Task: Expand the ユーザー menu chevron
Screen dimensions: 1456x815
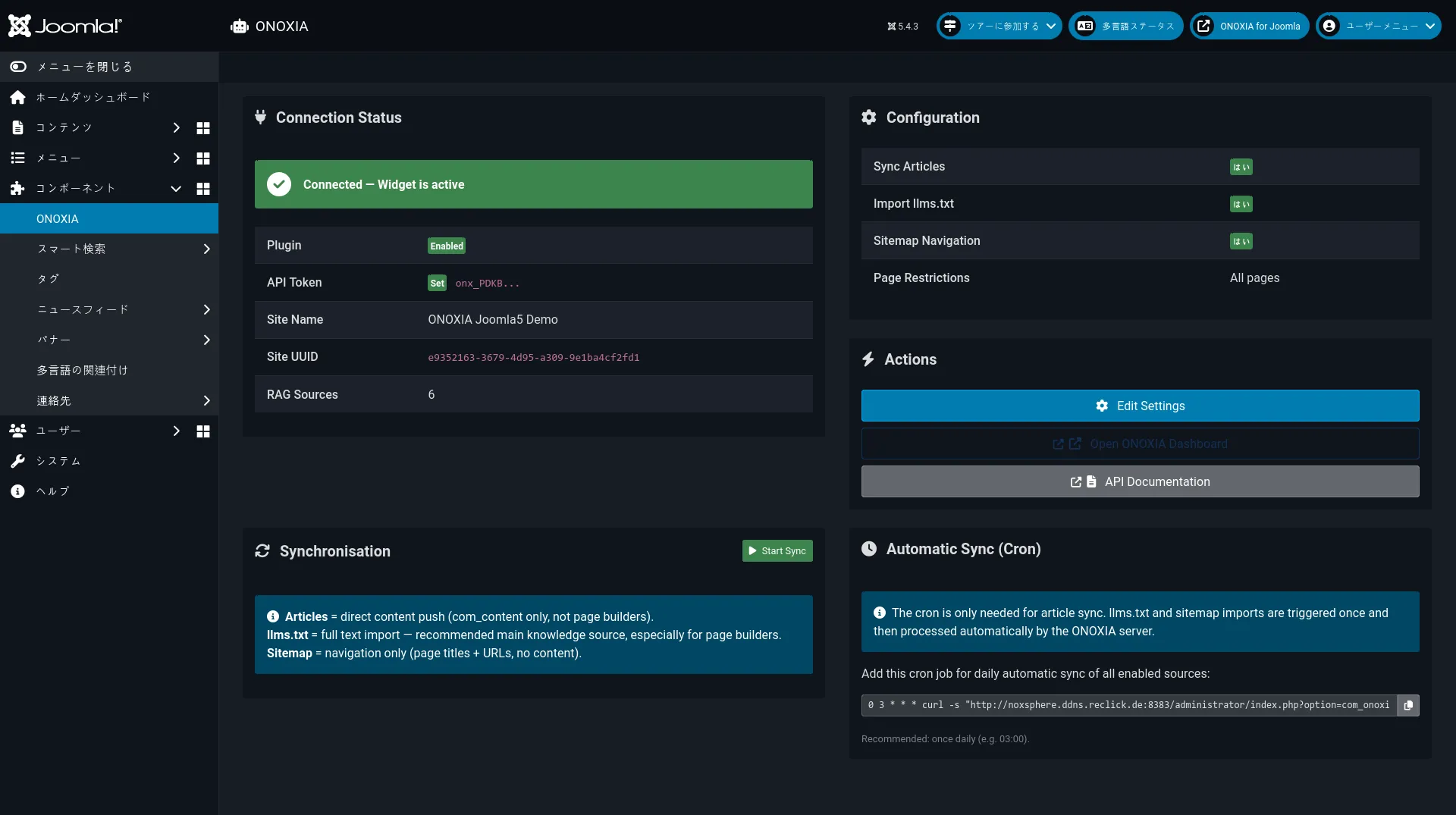Action: 176,431
